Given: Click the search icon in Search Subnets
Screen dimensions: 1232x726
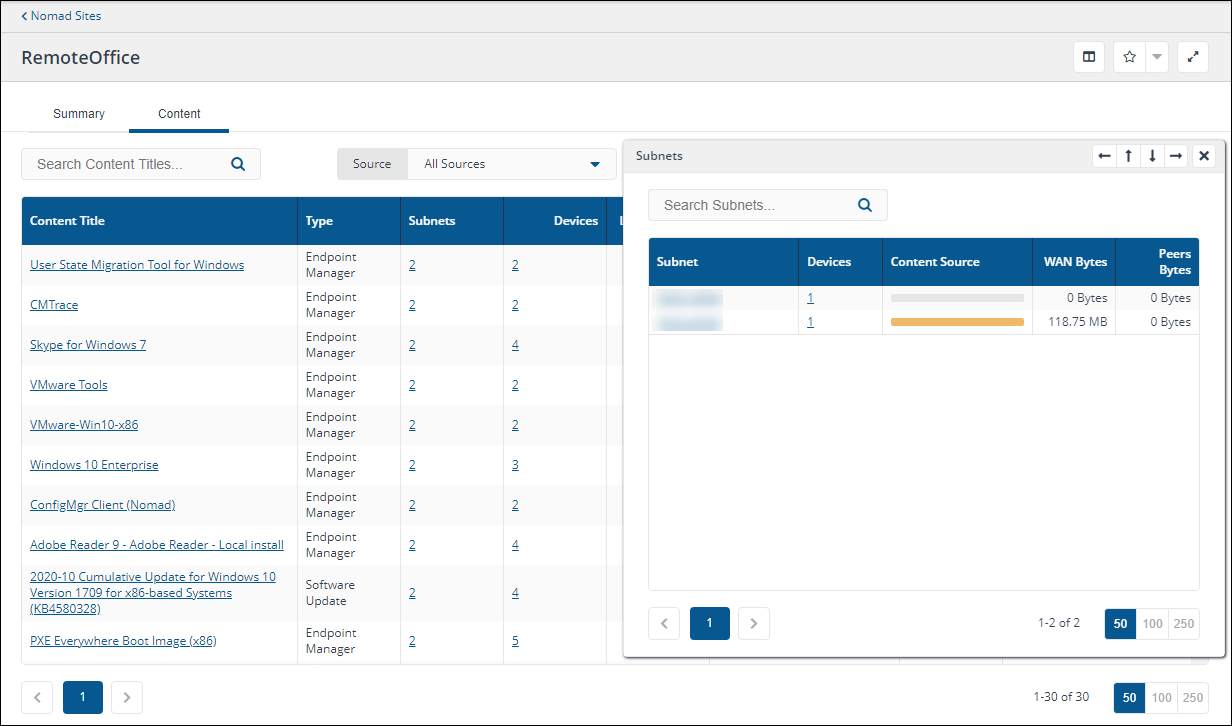Looking at the screenshot, I should tap(865, 205).
